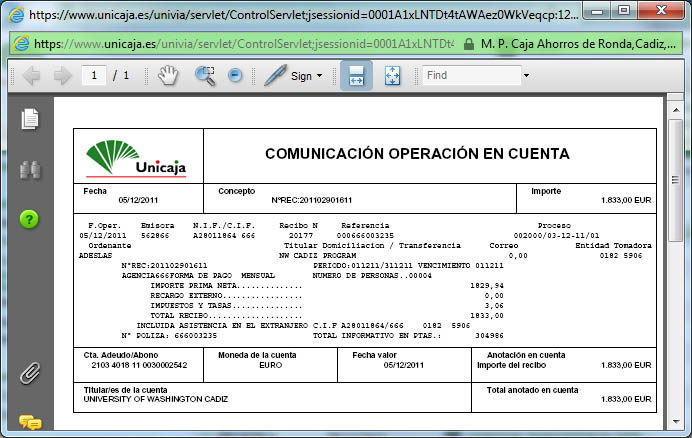692x438 pixels.
Task: Click the page icon in address bar
Action: coord(21,44)
